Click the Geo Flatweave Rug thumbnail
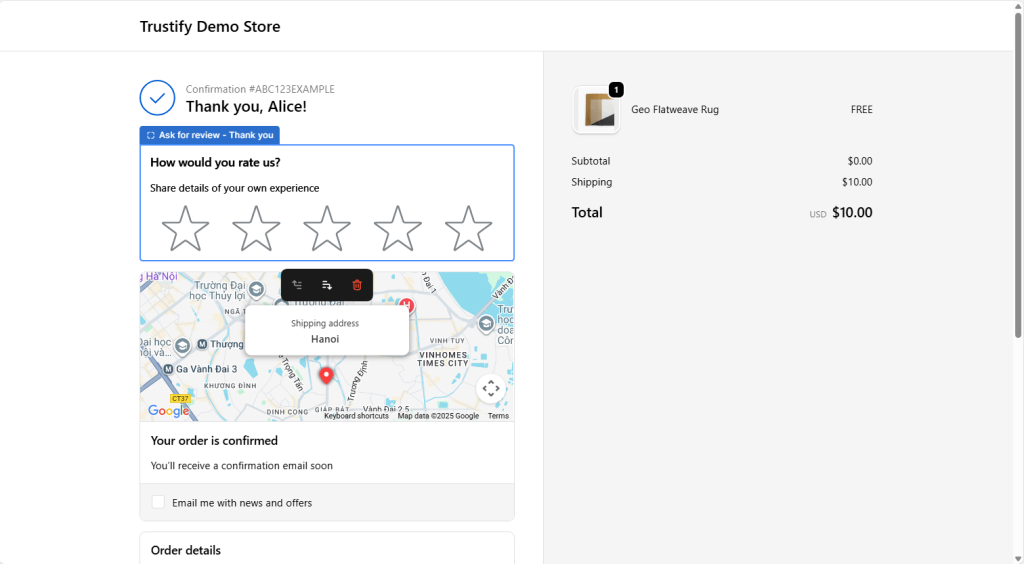This screenshot has width=1024, height=564. coord(597,110)
